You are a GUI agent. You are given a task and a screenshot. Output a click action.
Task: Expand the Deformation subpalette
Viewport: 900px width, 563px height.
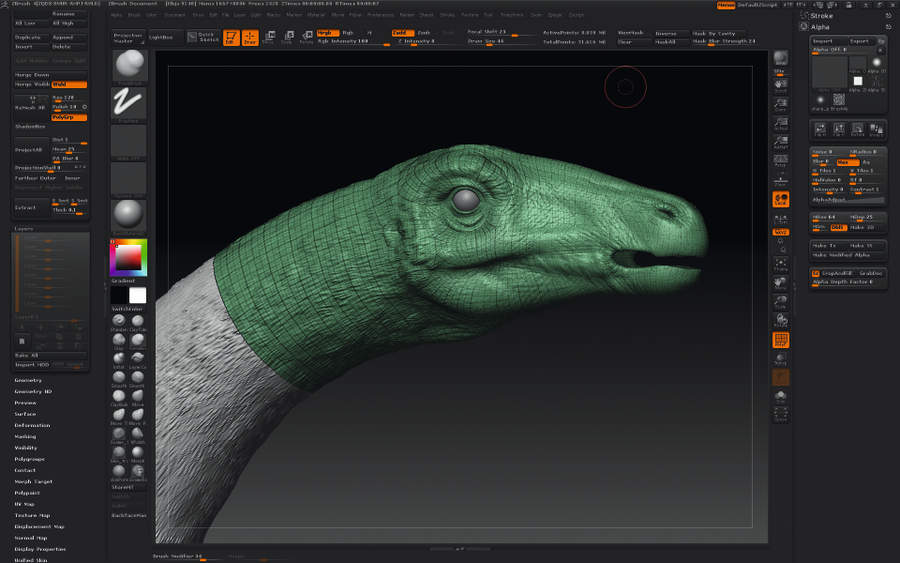[x=32, y=425]
